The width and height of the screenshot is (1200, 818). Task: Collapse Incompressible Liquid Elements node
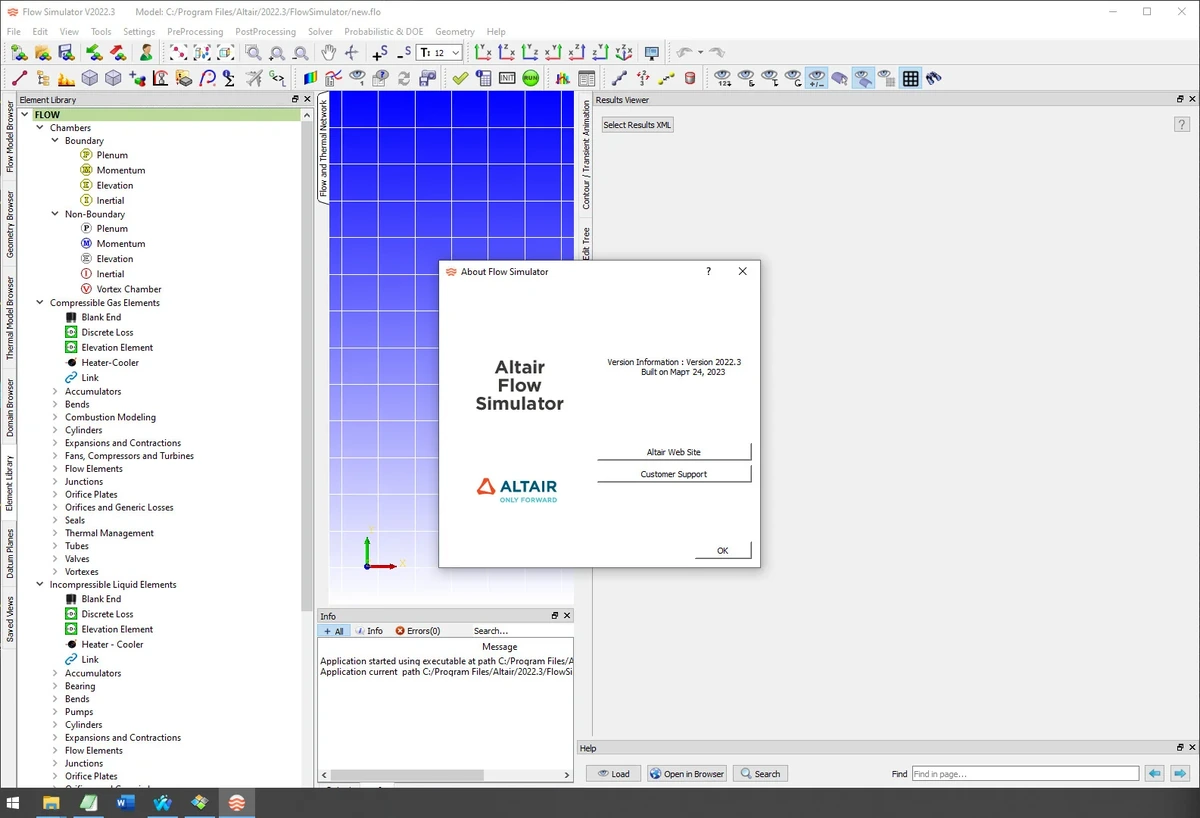pyautogui.click(x=40, y=585)
